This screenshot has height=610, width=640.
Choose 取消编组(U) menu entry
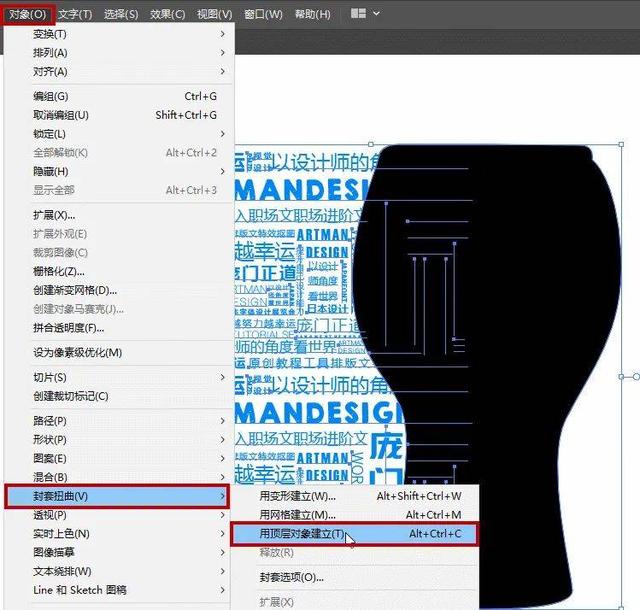(118, 115)
